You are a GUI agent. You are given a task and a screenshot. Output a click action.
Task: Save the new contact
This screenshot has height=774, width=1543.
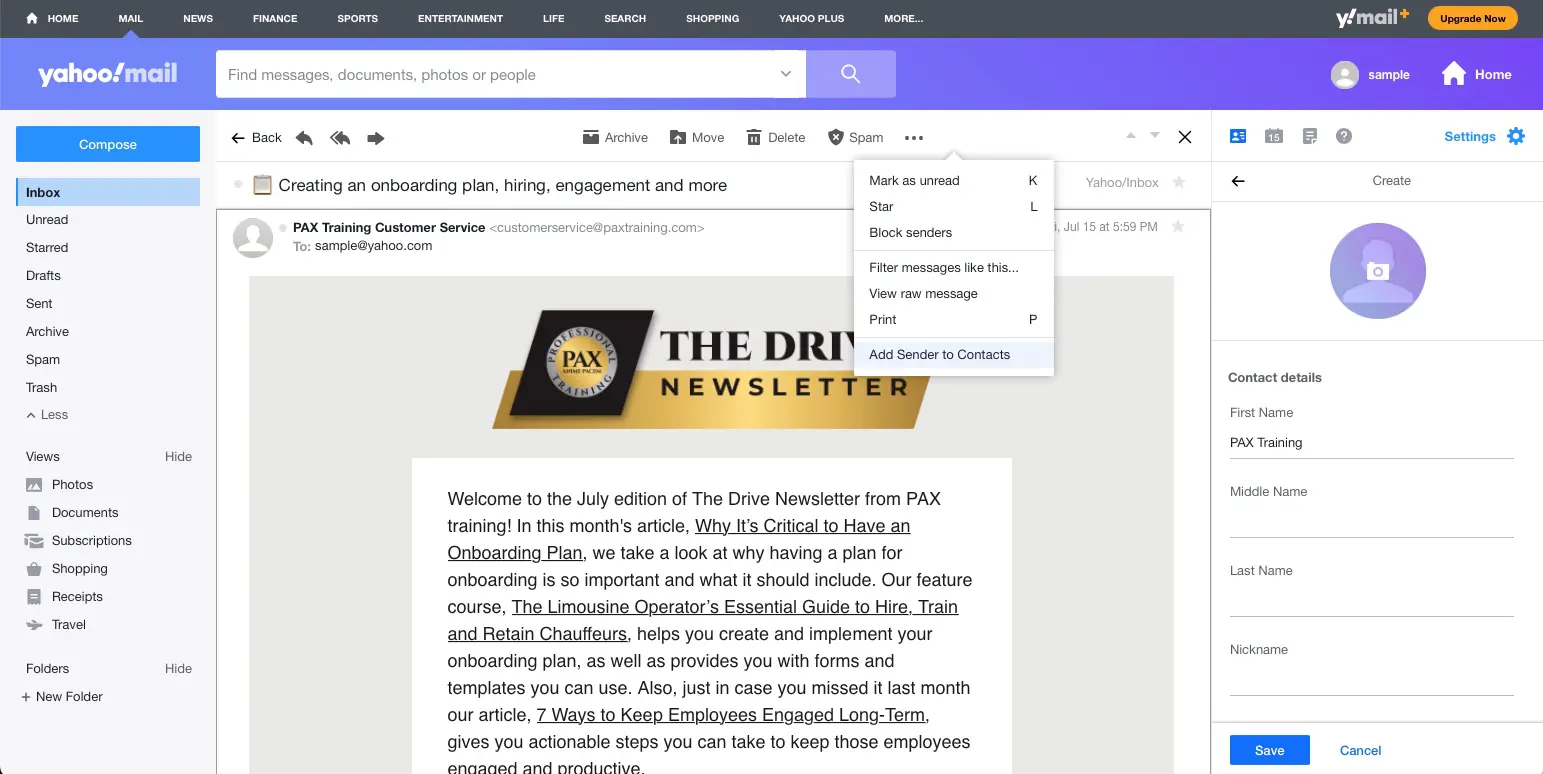coord(1269,750)
